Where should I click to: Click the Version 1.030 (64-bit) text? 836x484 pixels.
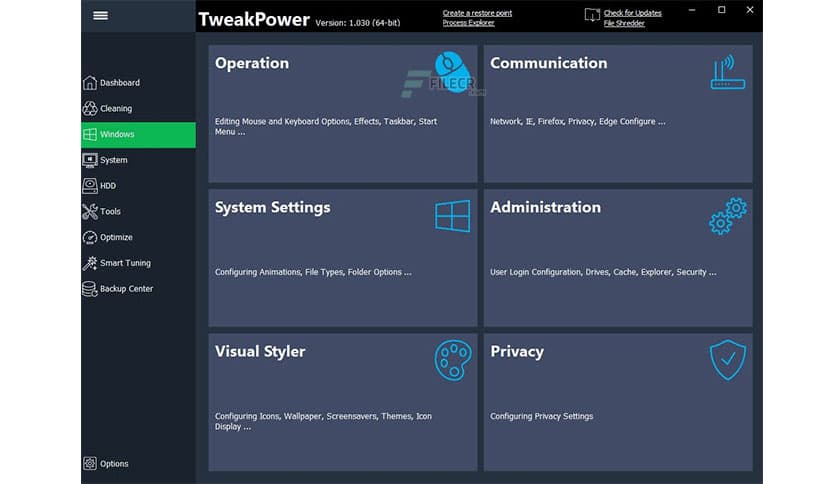click(358, 23)
